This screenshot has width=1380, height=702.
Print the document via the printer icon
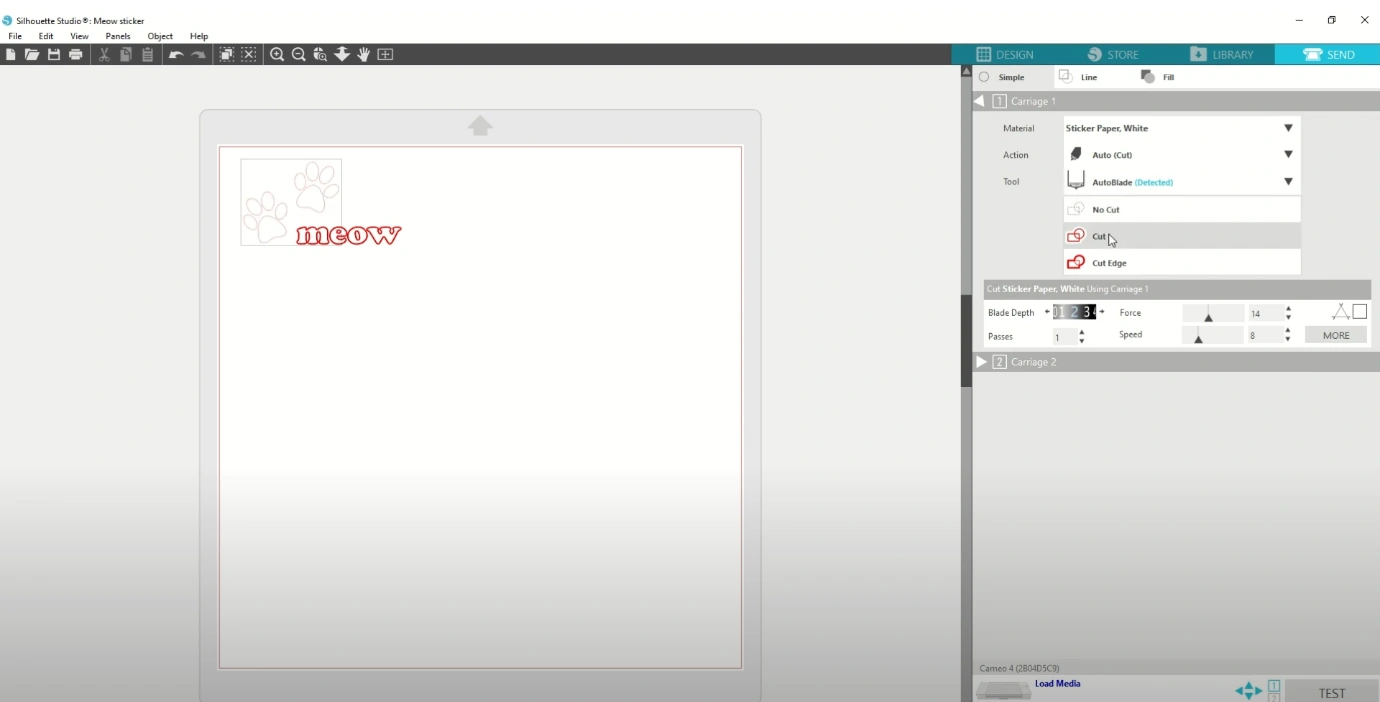click(75, 54)
